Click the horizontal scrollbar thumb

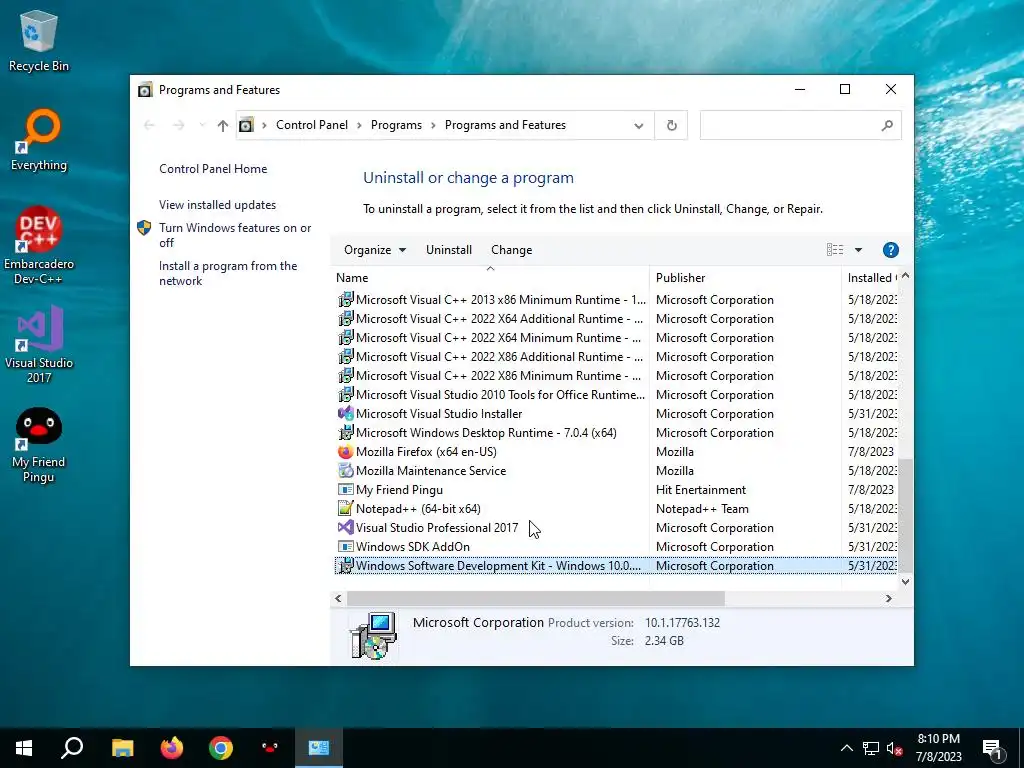coord(536,598)
